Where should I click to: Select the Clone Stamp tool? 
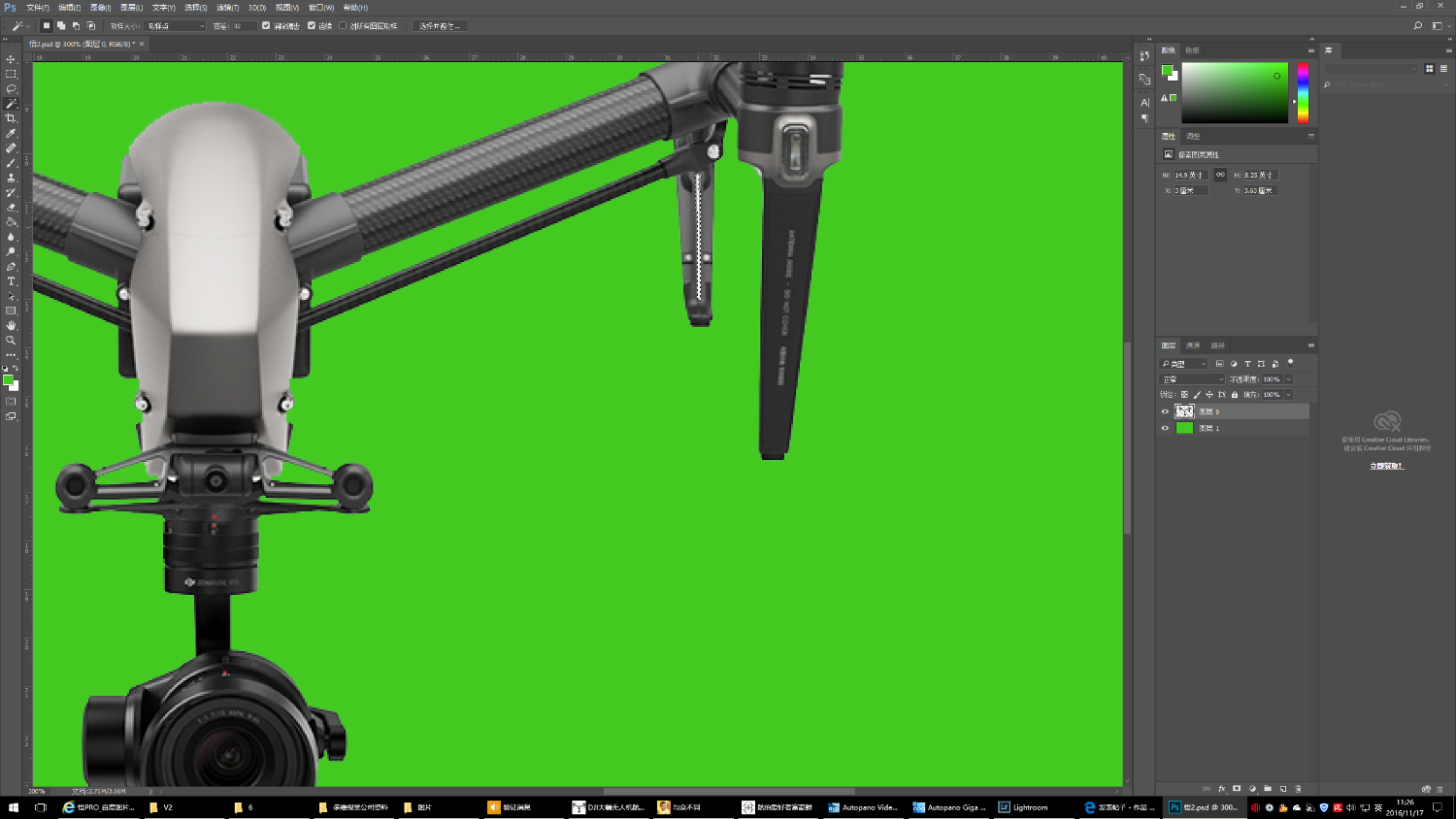11,178
